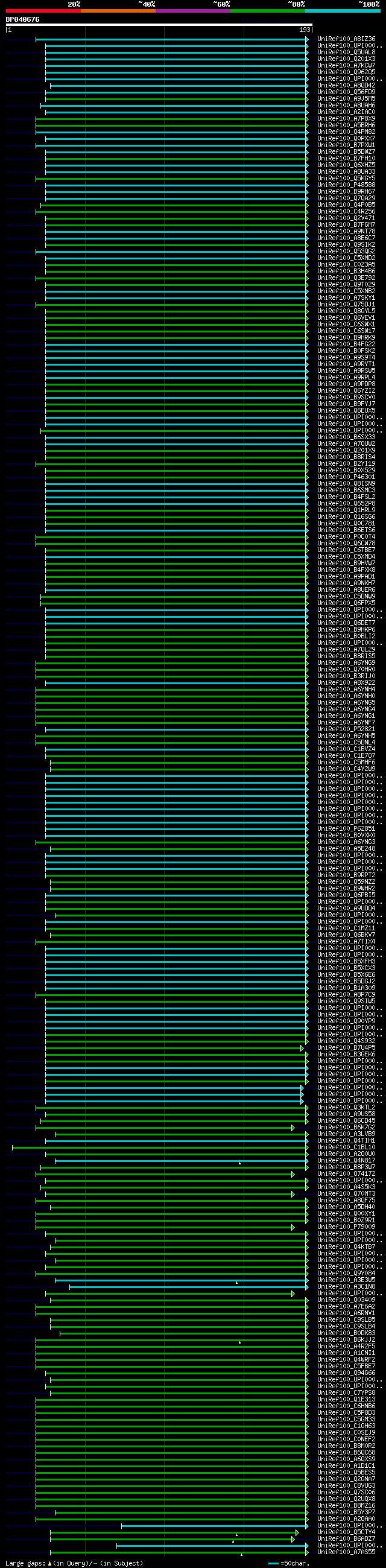Click the UniRef100_Q5CTY4 label
Viewport: 386px width, 1568px height.
coord(346,1532)
